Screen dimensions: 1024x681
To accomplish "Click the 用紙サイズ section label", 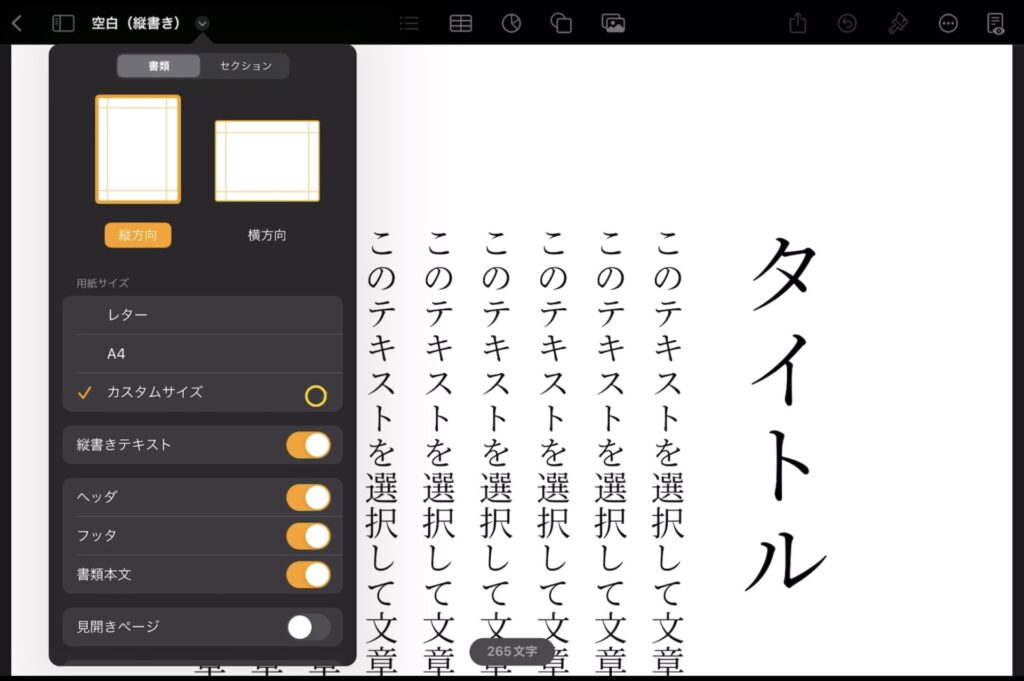I will click(103, 283).
